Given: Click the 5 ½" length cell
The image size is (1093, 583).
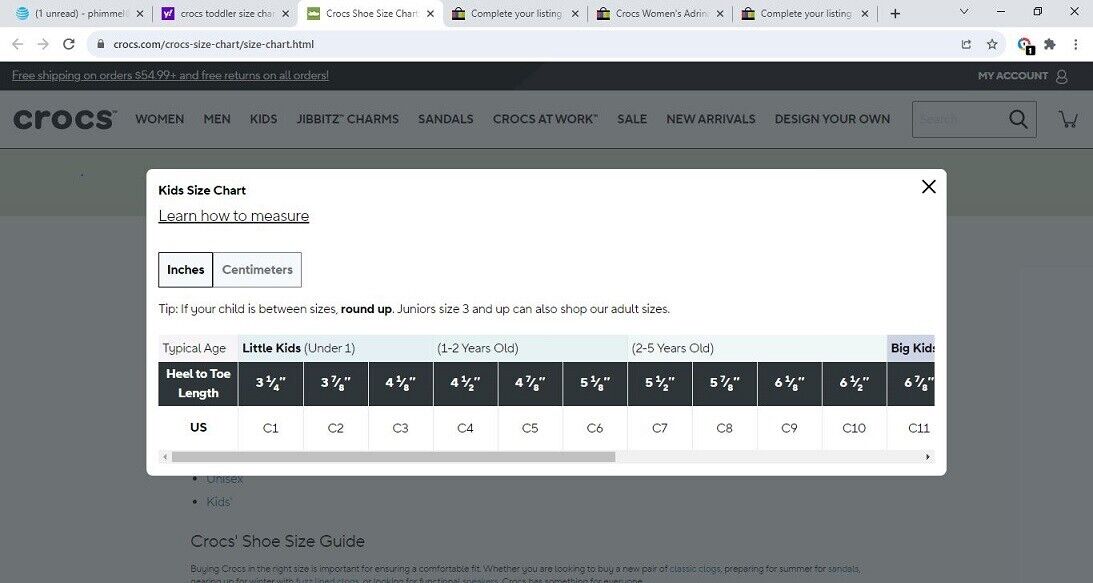Looking at the screenshot, I should (x=659, y=384).
